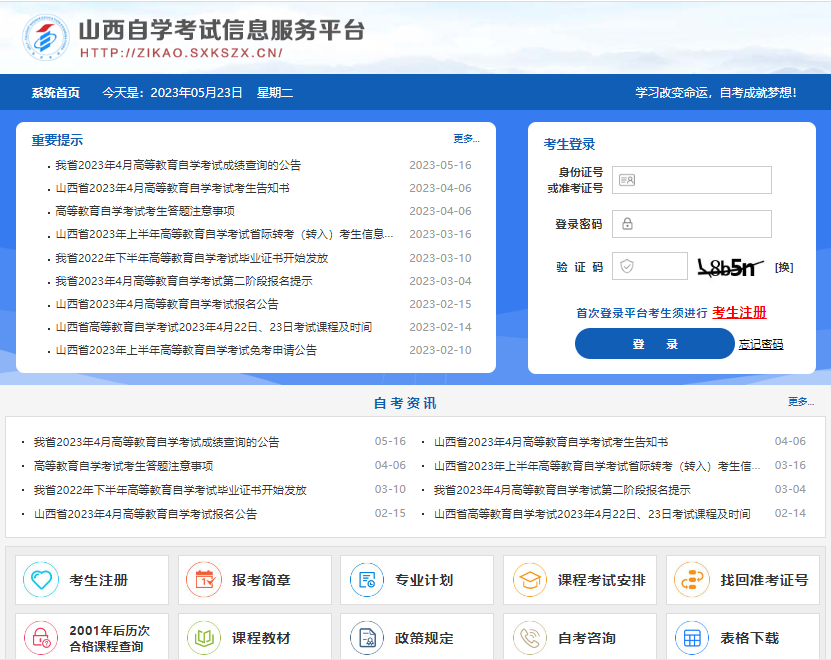Image resolution: width=831 pixels, height=660 pixels.
Task: Click into the 登录密码 field
Action: pos(692,224)
